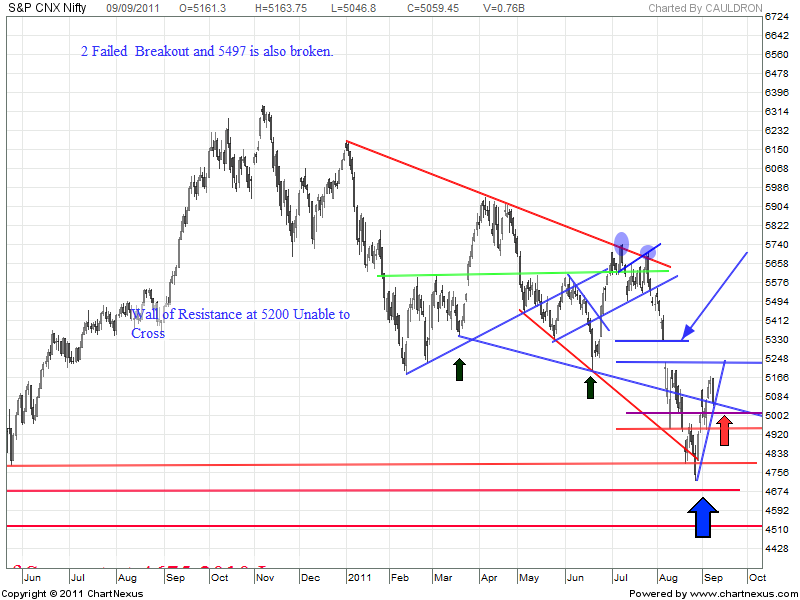This screenshot has width=800, height=600.
Task: Click the red up arrow near 5002
Action: [x=725, y=431]
